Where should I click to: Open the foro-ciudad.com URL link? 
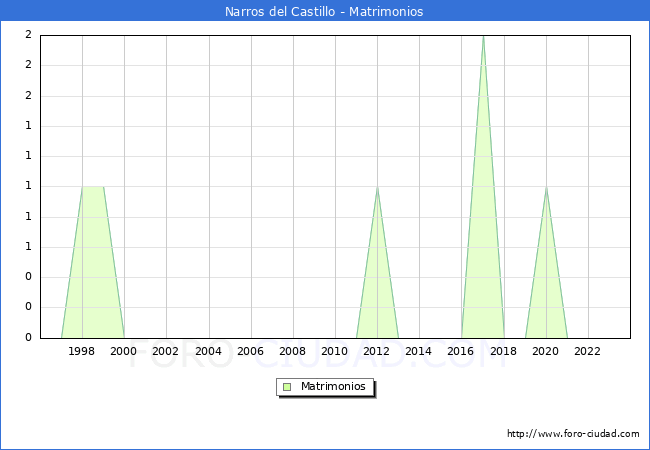573,434
